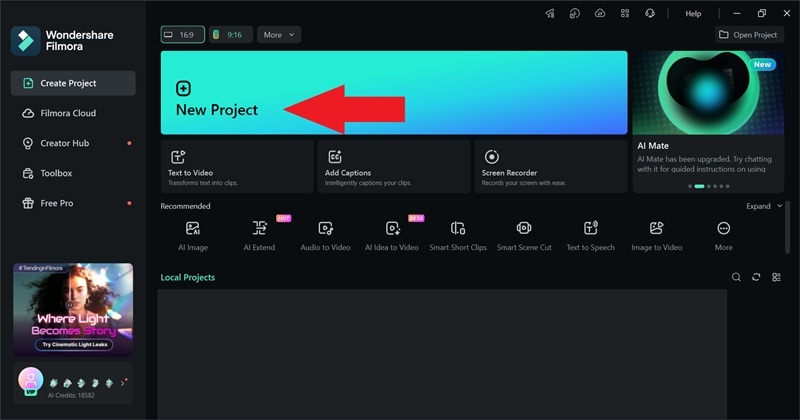Open Add Captions card
The height and width of the screenshot is (420, 800).
(394, 166)
